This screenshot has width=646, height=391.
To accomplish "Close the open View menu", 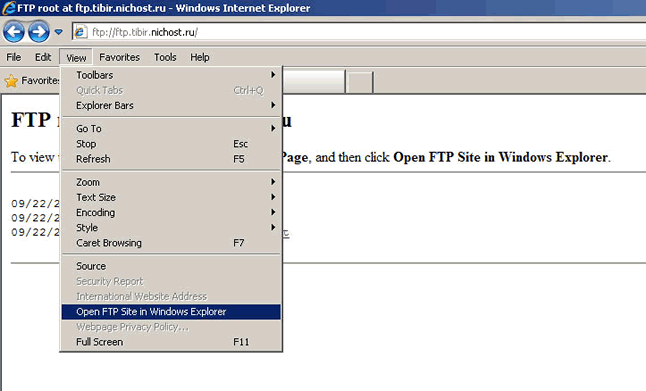I will coord(76,58).
